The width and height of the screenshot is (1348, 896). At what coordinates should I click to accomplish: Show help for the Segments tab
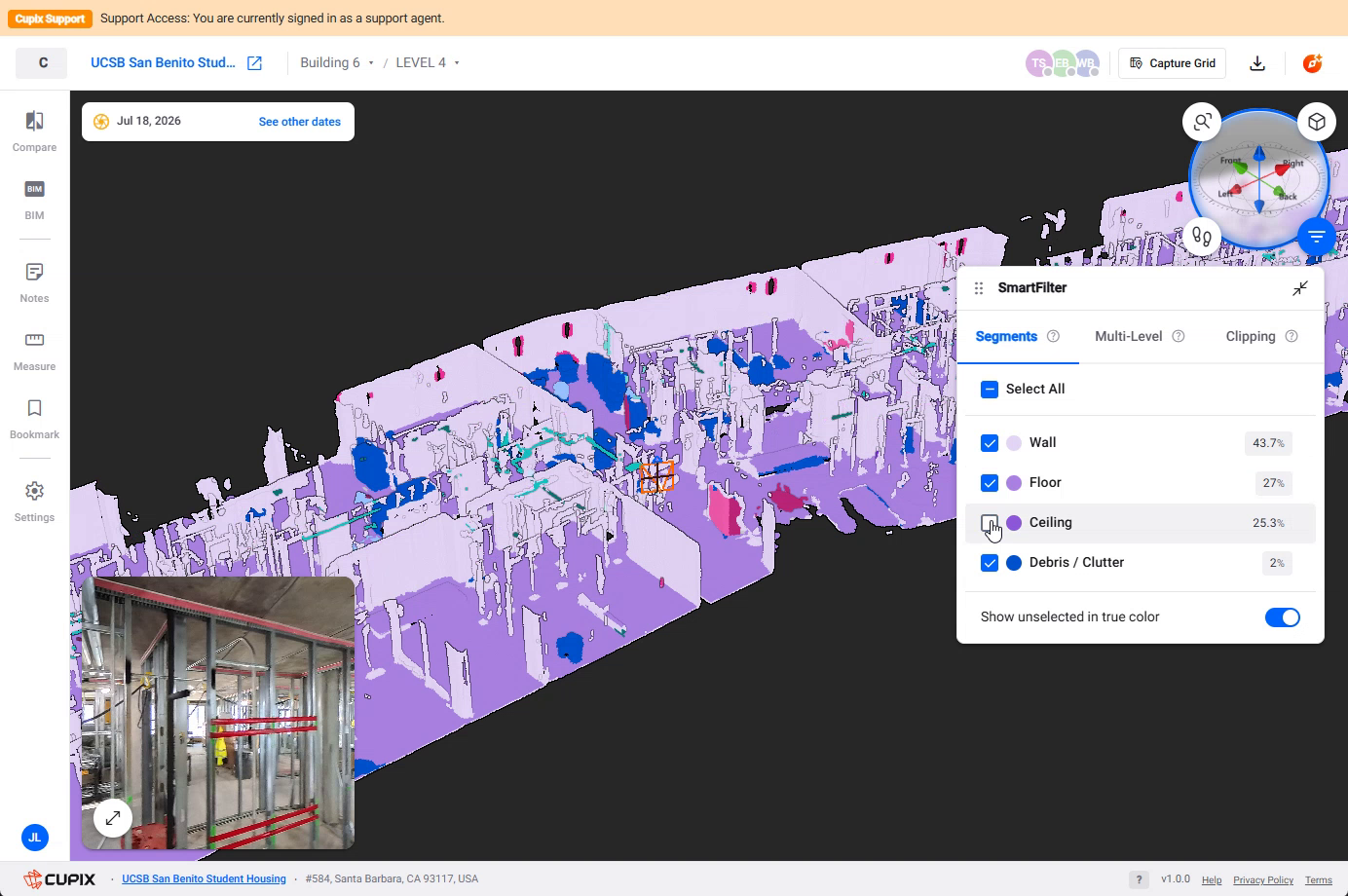pos(1053,336)
